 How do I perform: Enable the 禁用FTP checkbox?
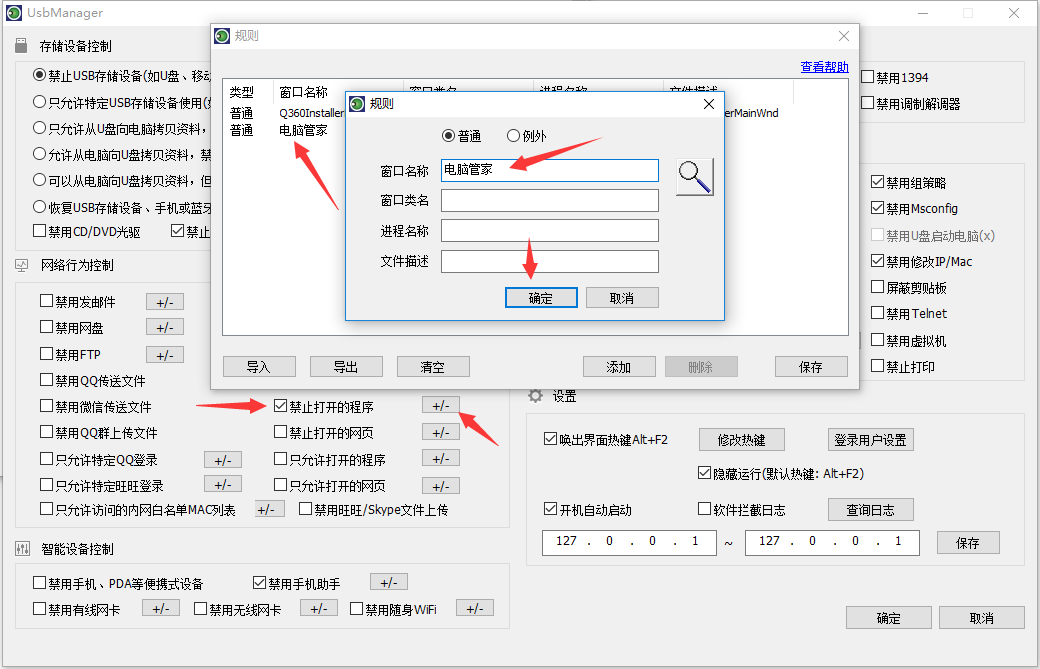[47, 354]
